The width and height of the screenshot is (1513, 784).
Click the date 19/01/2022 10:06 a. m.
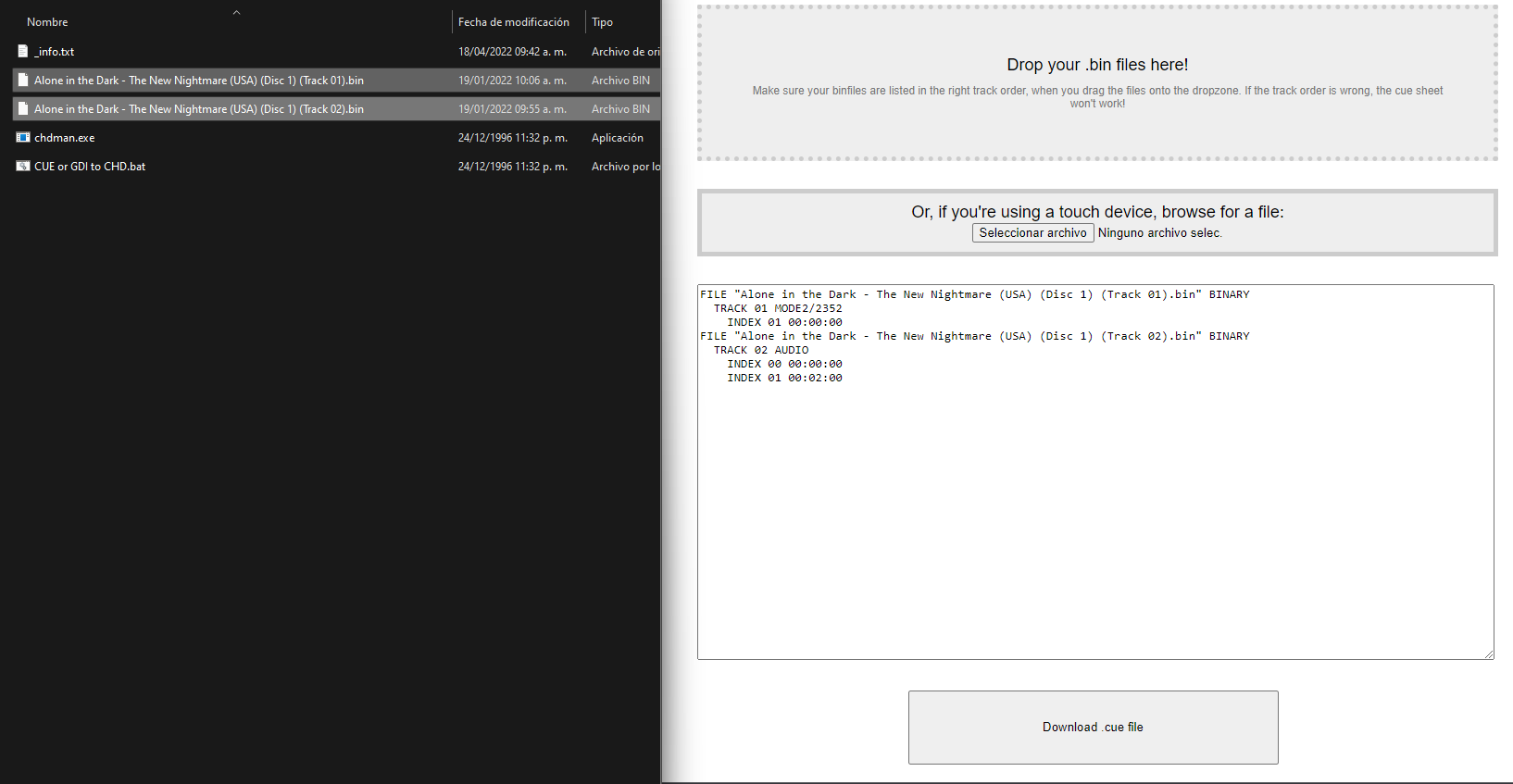click(x=512, y=81)
